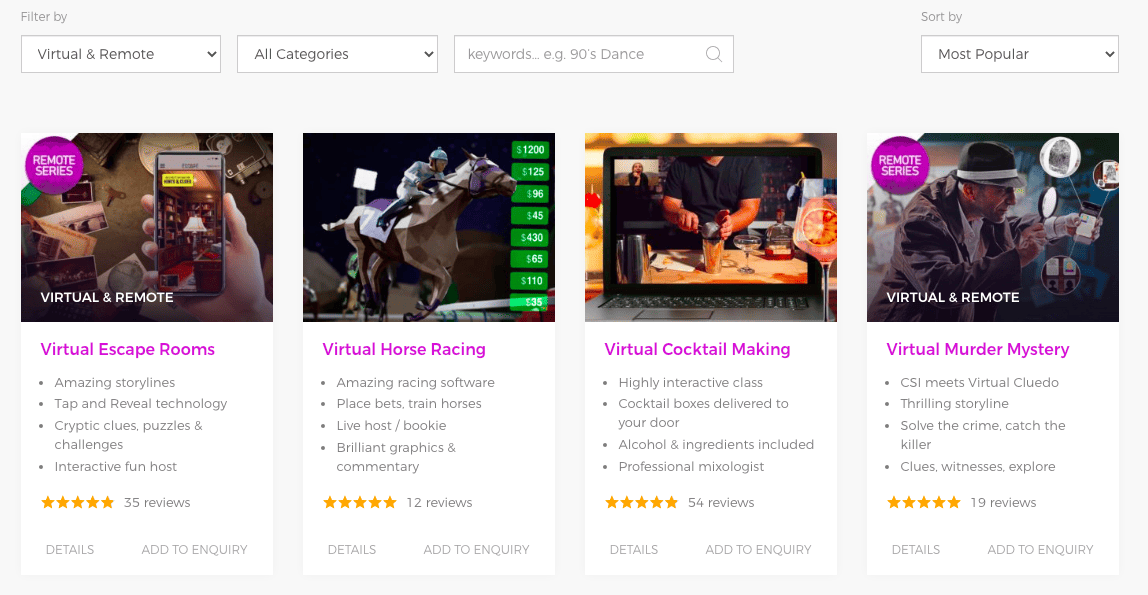Viewport: 1148px width, 595px height.
Task: Open the Virtual & Remote filter dropdown
Action: (x=121, y=55)
